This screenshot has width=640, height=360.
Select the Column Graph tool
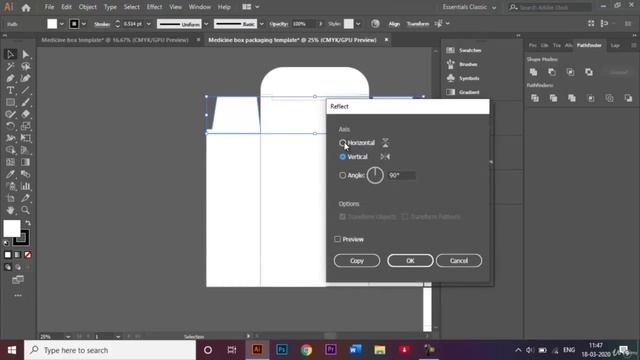coord(25,186)
